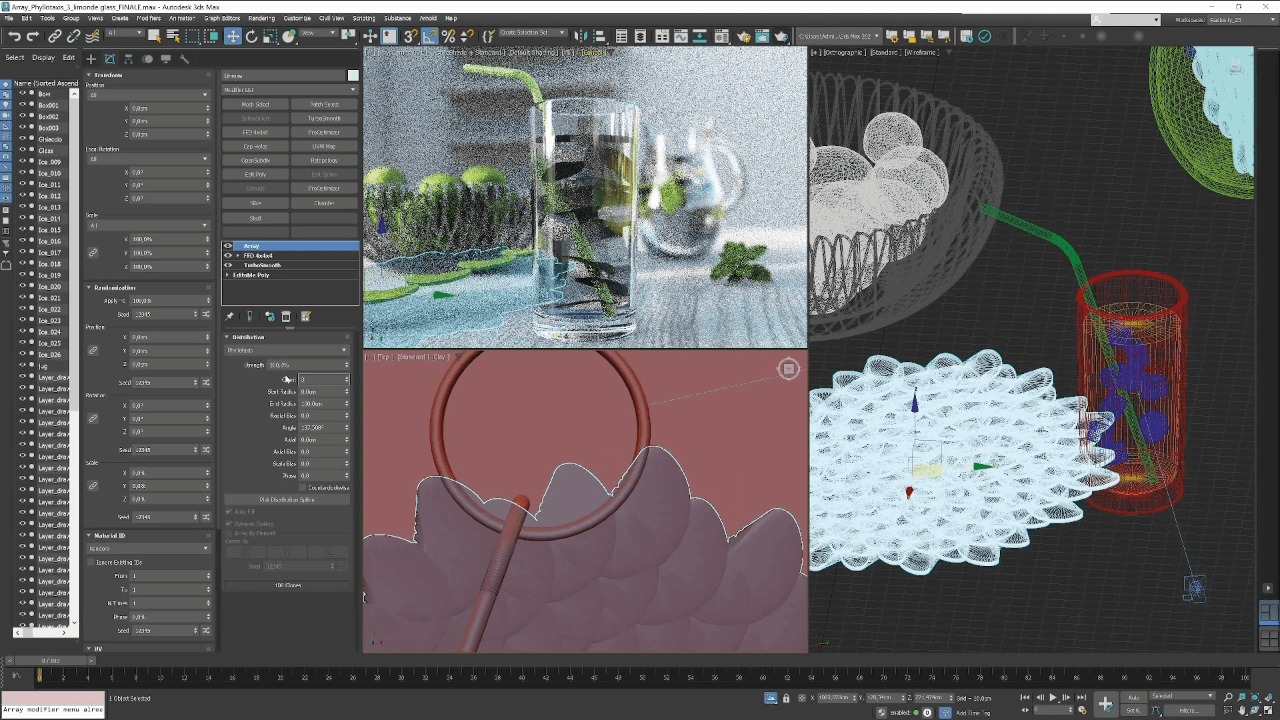Hide Bow object via eye icon
1280x720 pixels.
22,94
